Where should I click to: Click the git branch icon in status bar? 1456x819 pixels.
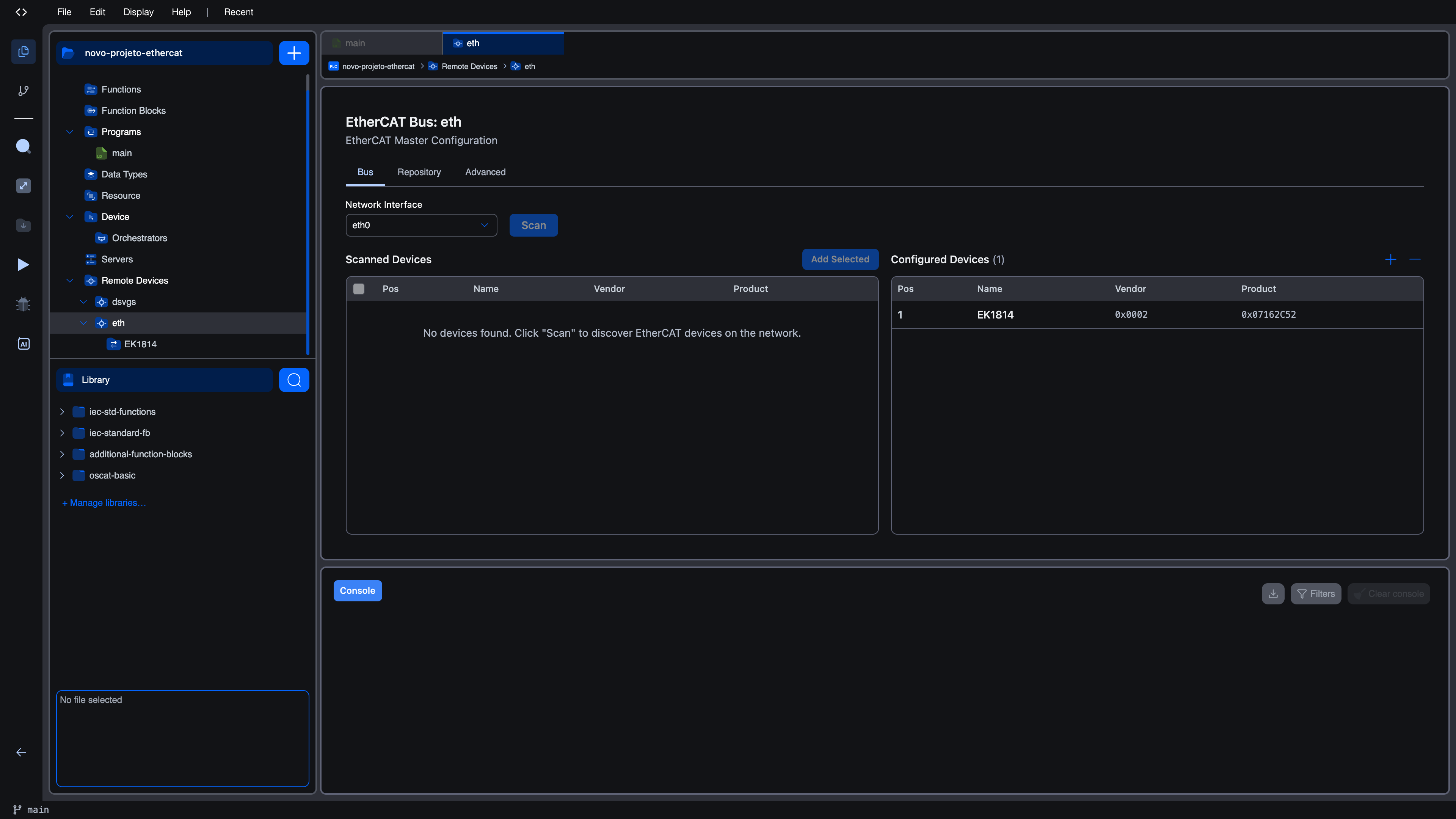[x=17, y=810]
